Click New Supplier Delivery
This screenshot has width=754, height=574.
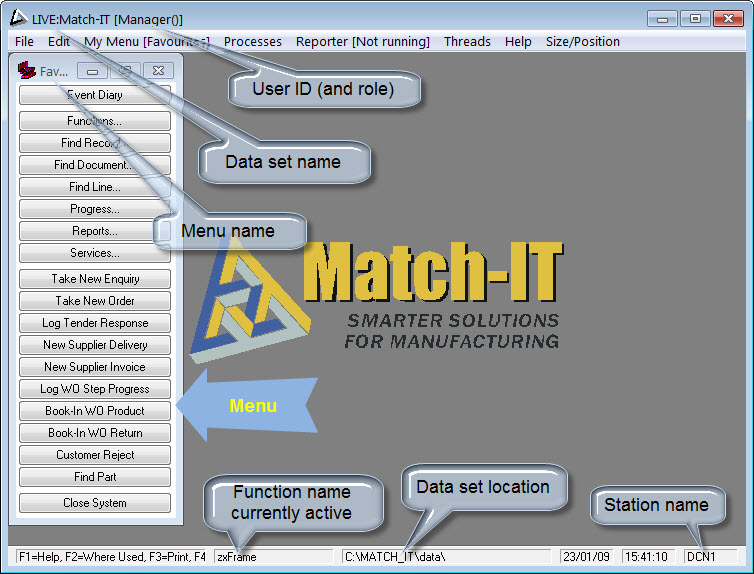[x=95, y=345]
